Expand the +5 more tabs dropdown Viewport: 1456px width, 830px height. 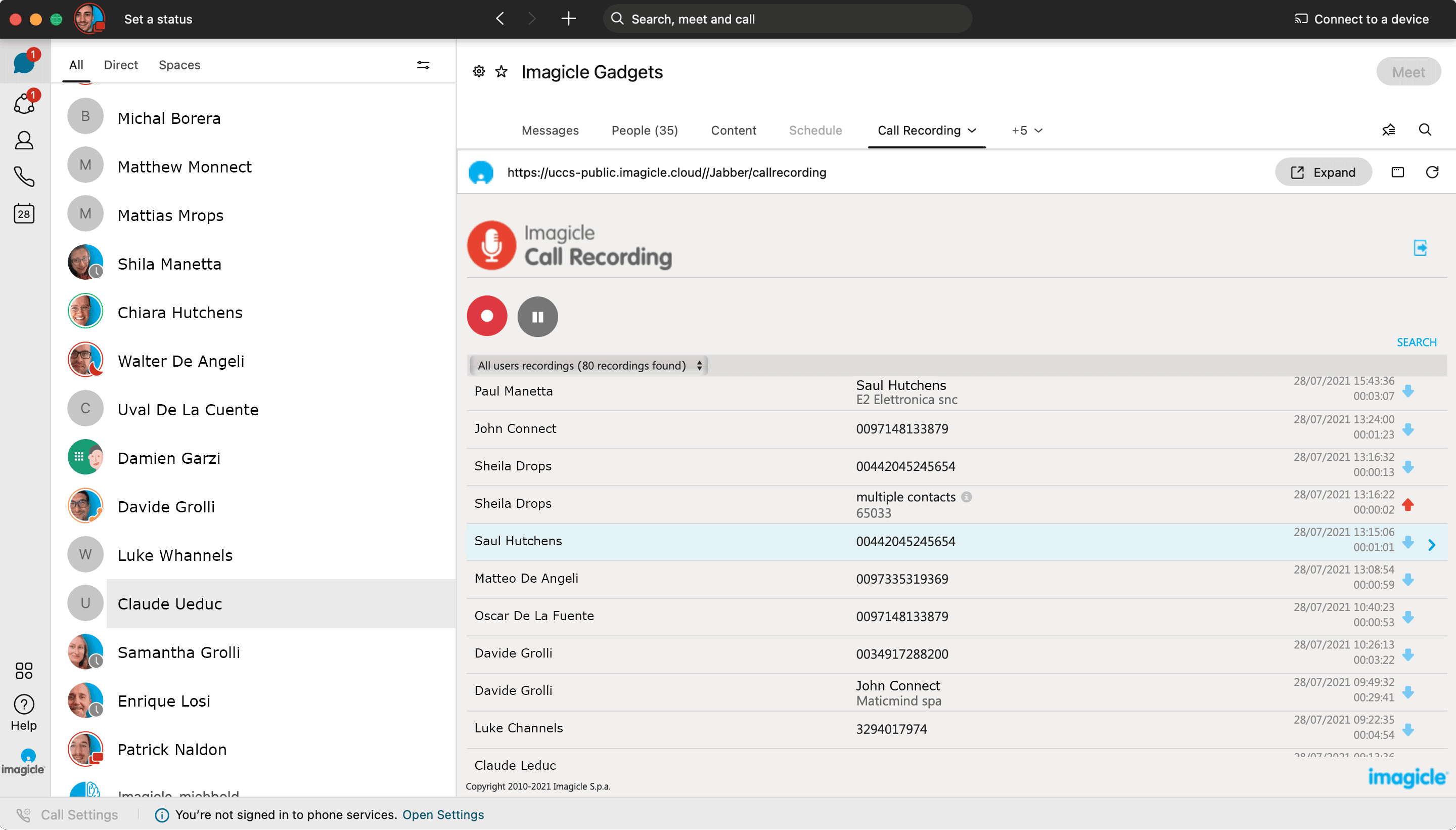[x=1026, y=130]
